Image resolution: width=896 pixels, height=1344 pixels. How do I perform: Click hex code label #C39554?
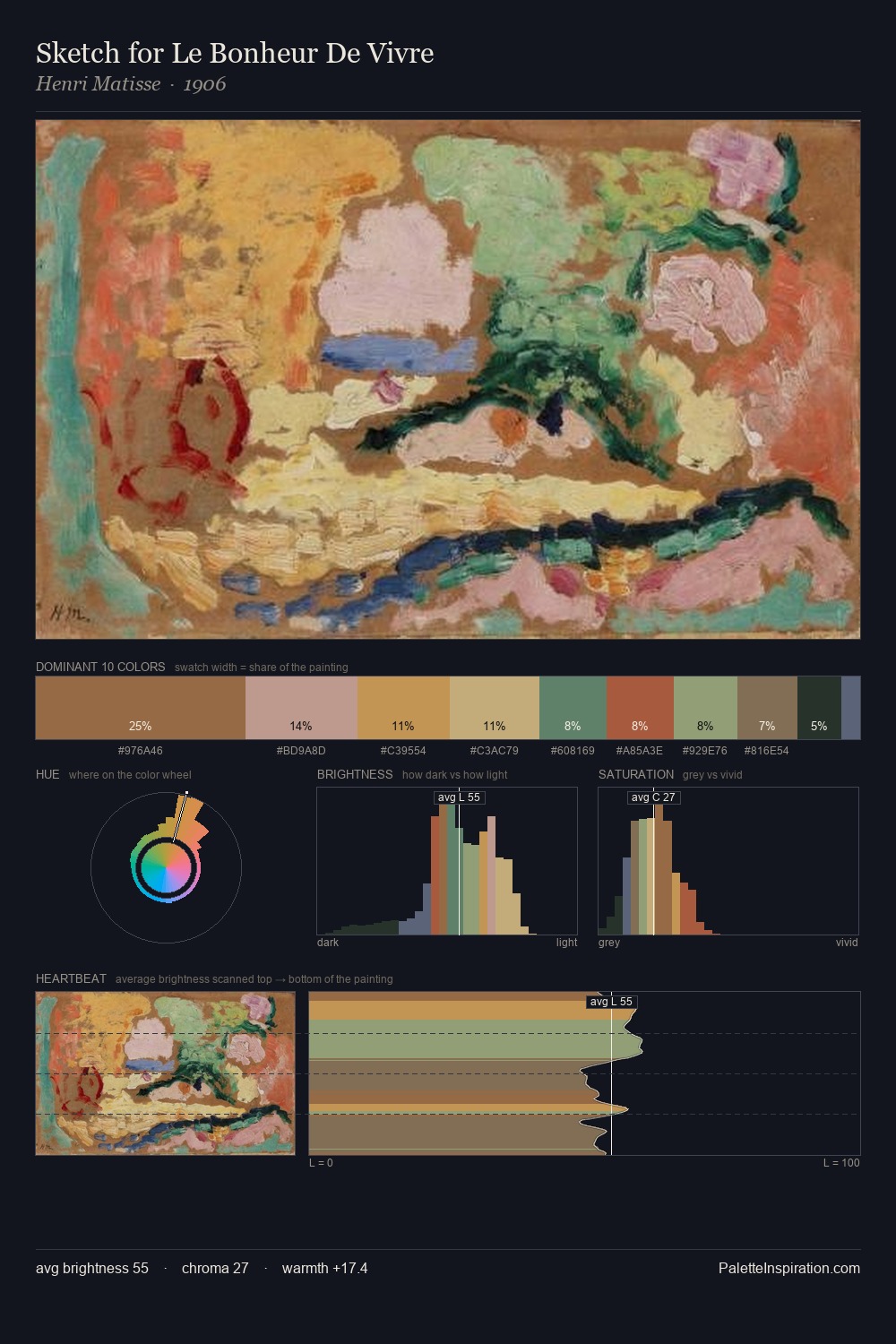tap(403, 751)
